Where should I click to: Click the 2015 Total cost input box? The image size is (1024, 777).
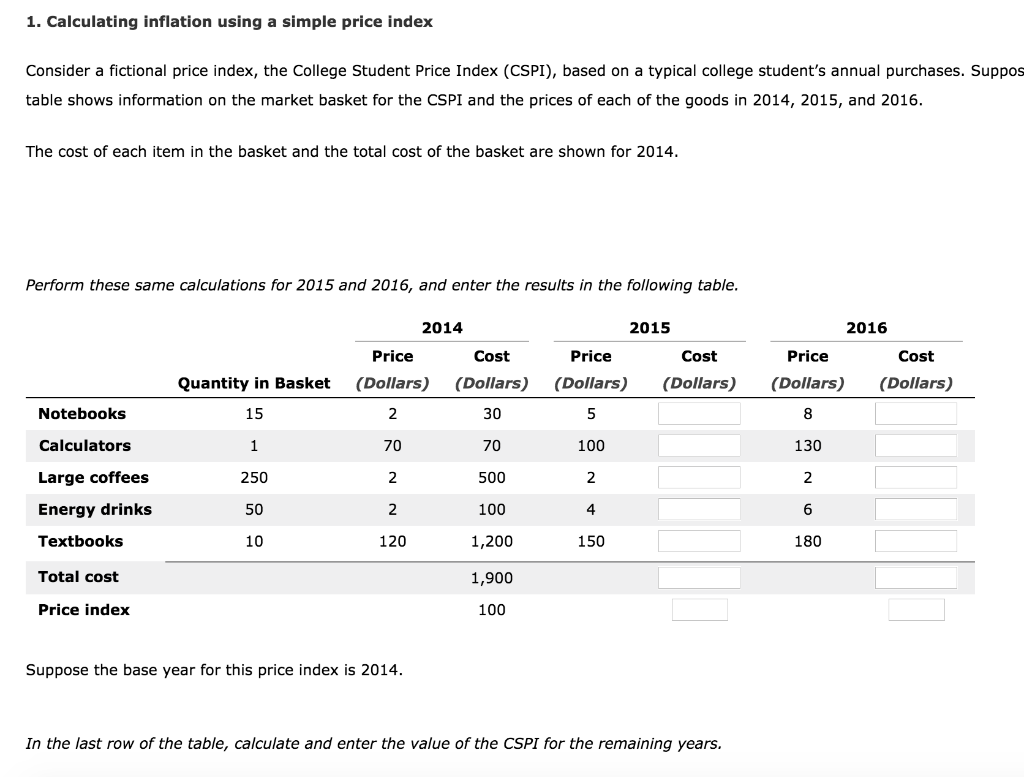[698, 577]
